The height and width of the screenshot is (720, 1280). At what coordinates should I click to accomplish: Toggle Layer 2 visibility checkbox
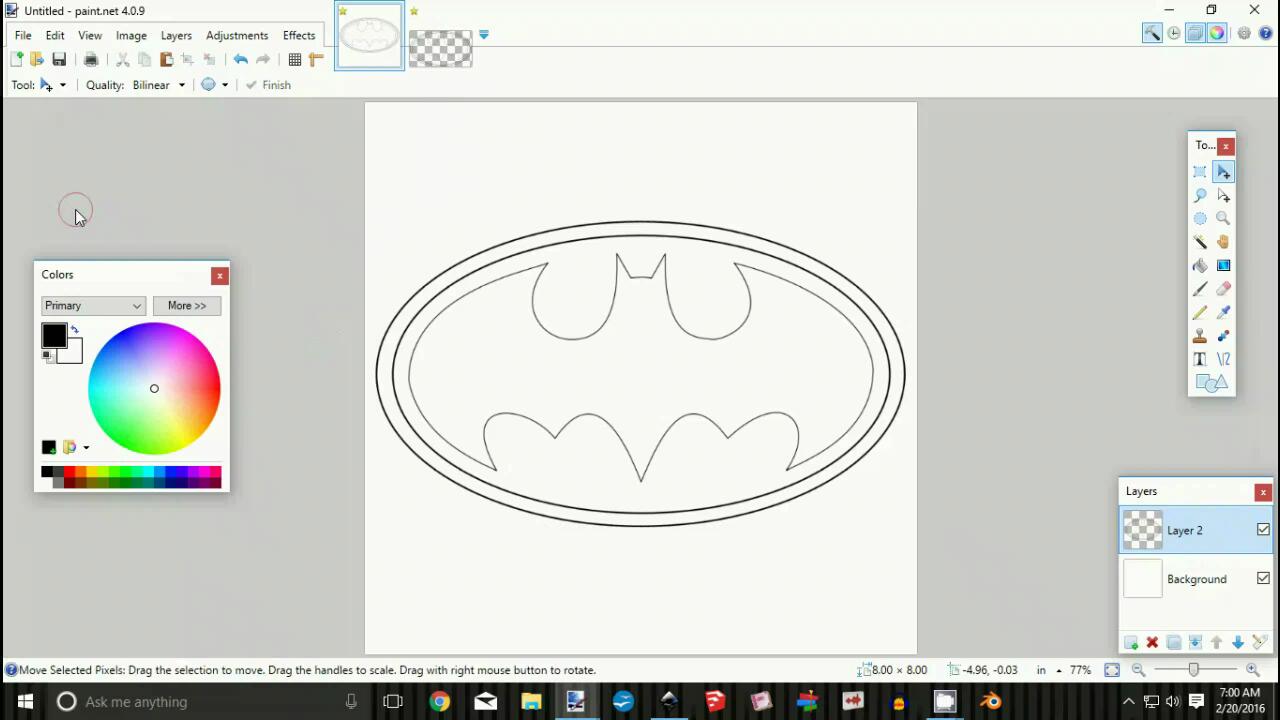click(1263, 530)
